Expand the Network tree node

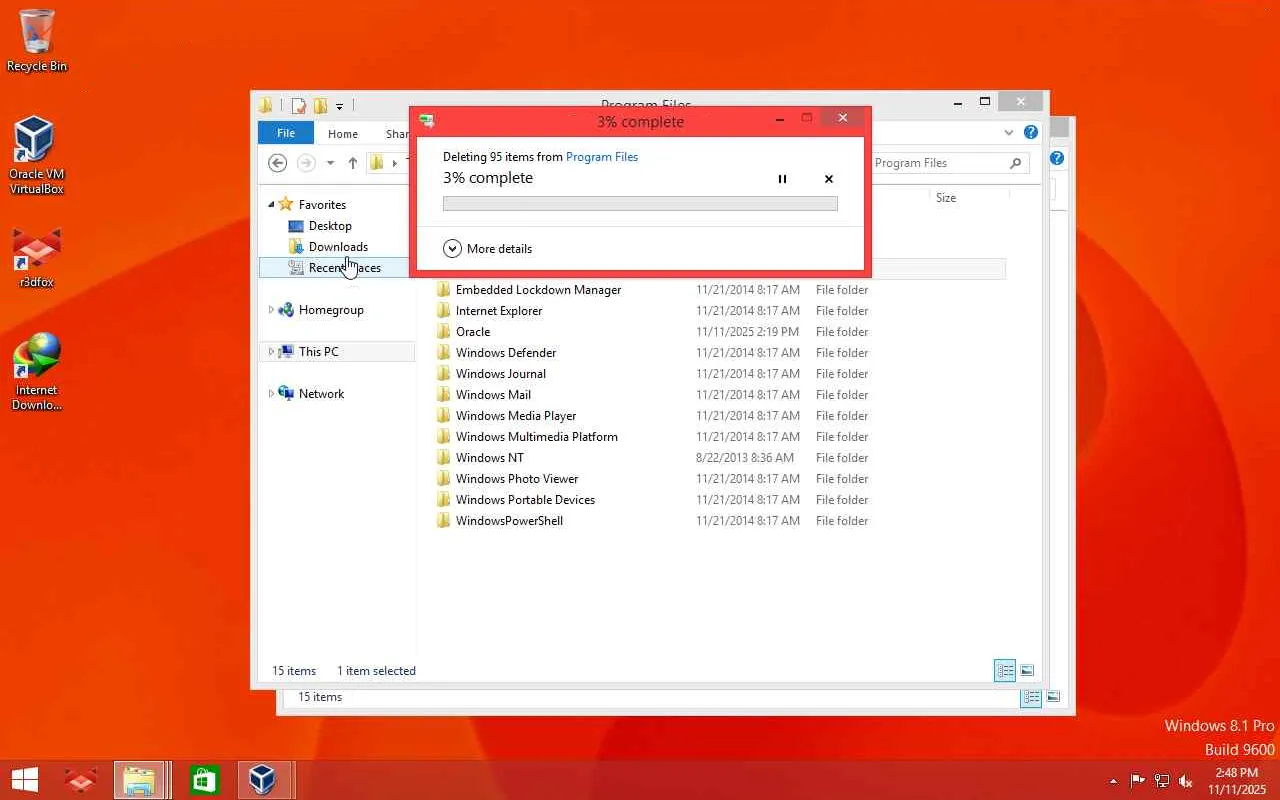271,394
